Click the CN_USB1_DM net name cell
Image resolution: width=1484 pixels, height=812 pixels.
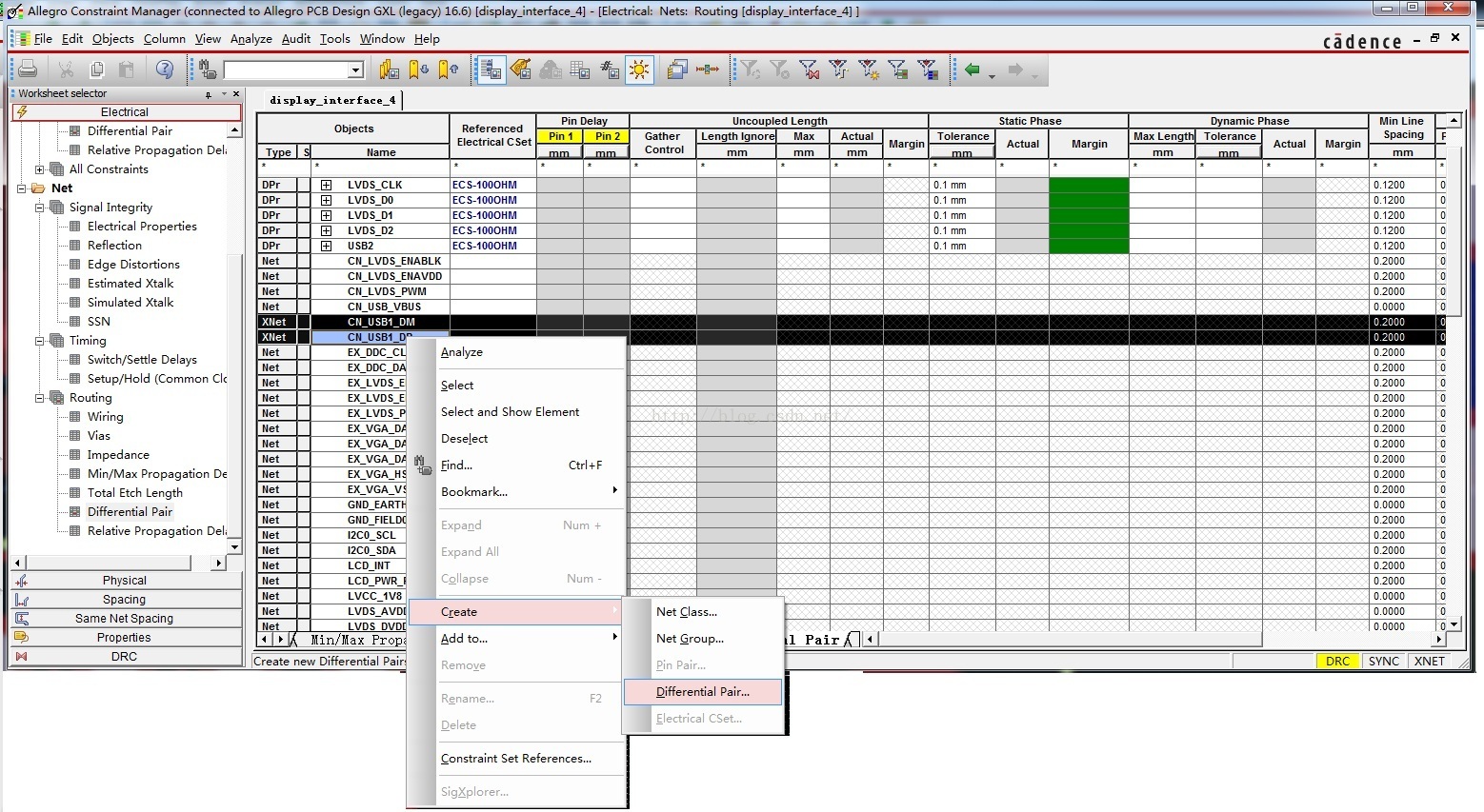(x=381, y=323)
